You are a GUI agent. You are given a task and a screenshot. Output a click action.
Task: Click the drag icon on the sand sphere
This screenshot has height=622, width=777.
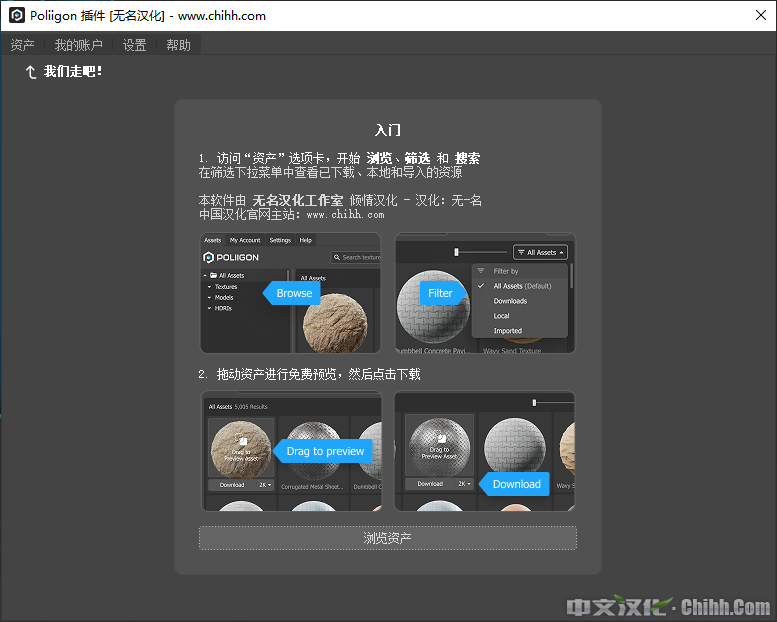(241, 440)
